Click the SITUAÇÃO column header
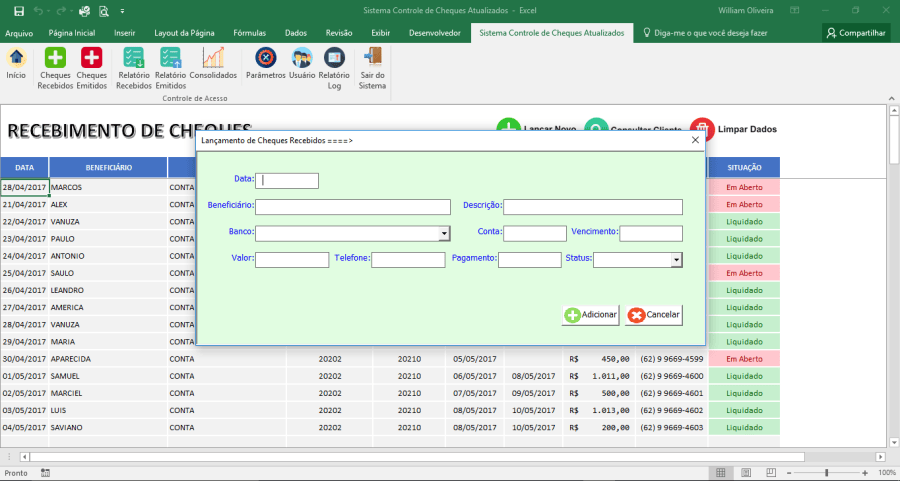This screenshot has height=481, width=900. click(x=744, y=168)
